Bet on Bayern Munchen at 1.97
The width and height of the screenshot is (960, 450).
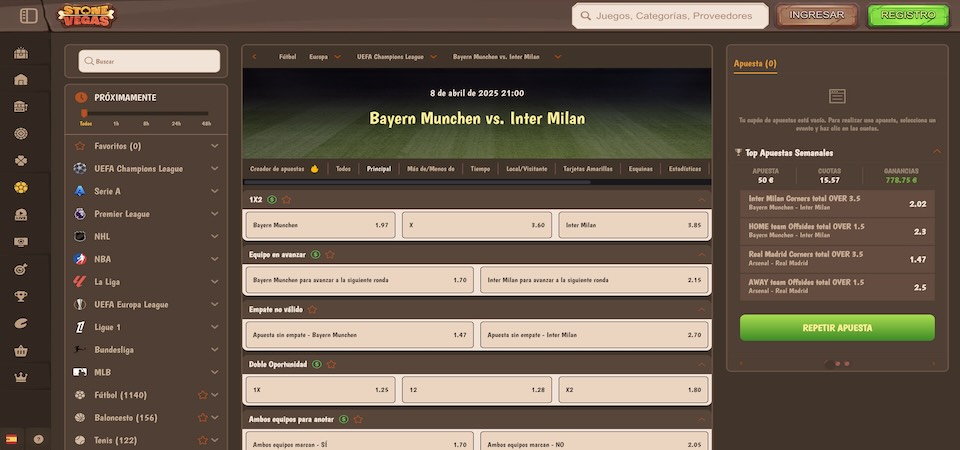point(320,225)
